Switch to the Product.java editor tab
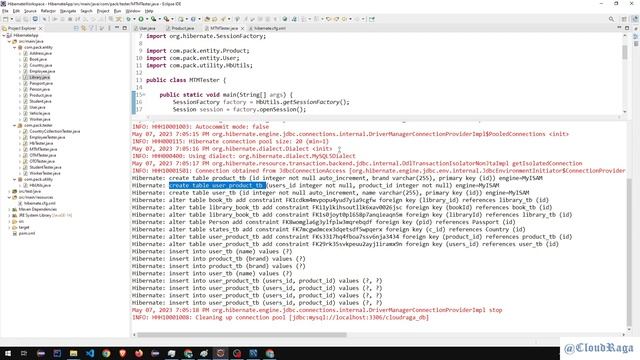This screenshot has height=360, width=640. tap(182, 28)
